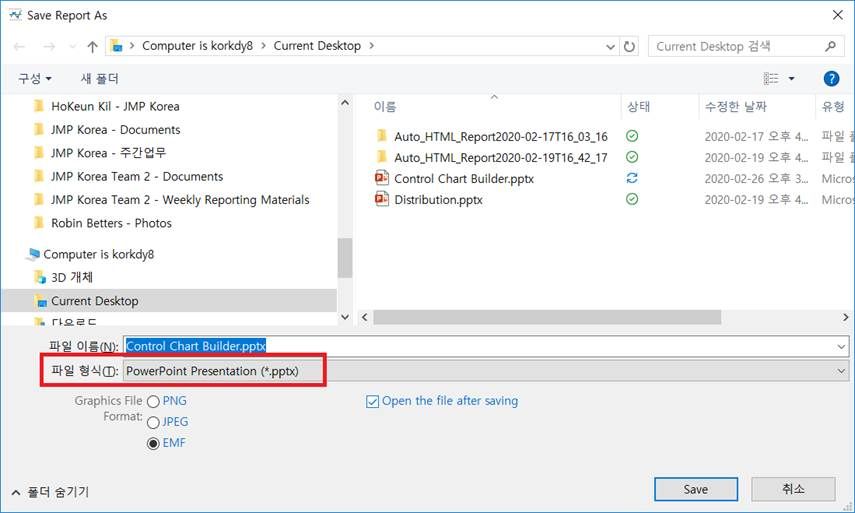This screenshot has height=513, width=855.
Task: Click the view options icon
Action: click(772, 78)
